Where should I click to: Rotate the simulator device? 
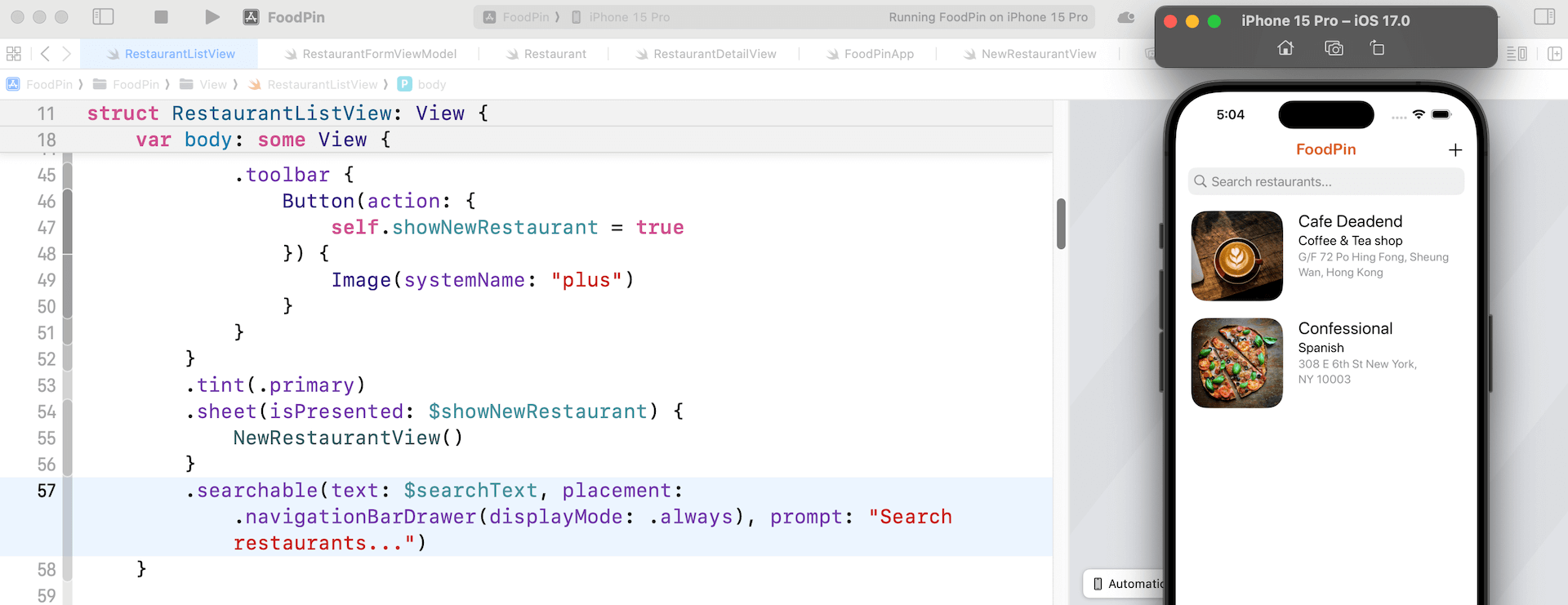click(1378, 48)
